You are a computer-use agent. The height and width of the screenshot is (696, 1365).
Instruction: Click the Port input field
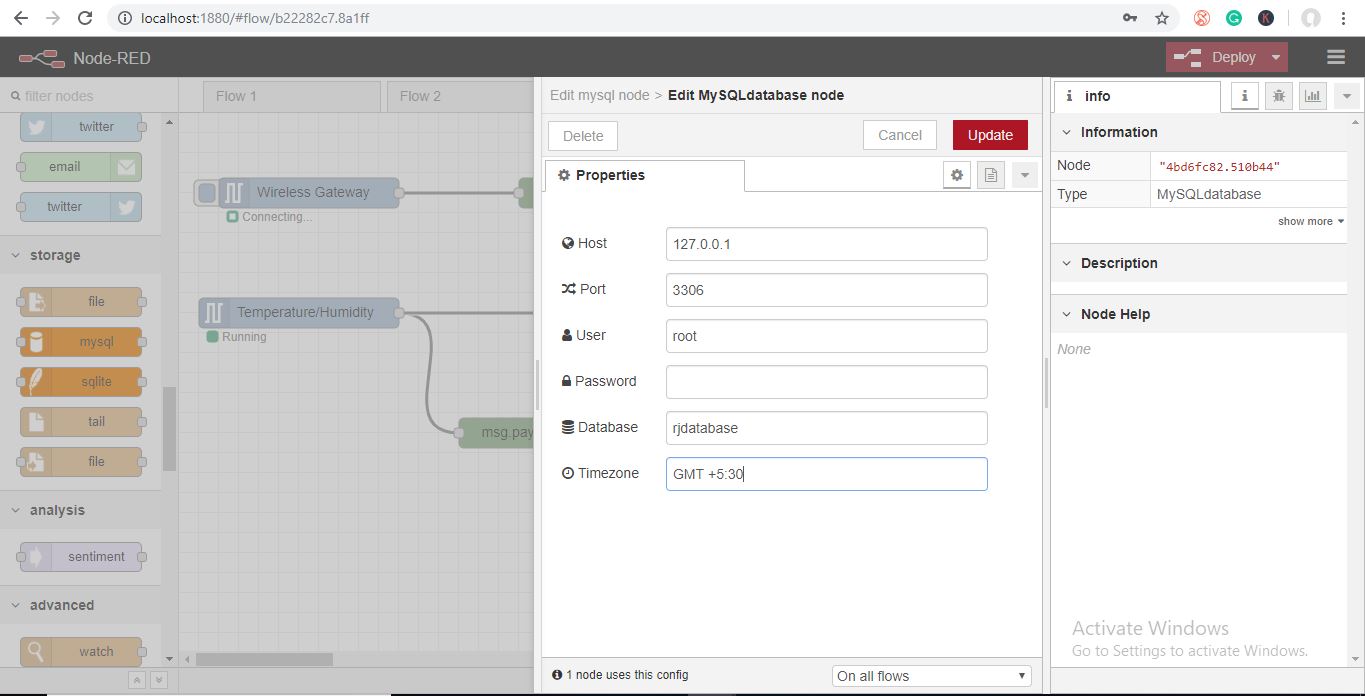click(x=826, y=290)
